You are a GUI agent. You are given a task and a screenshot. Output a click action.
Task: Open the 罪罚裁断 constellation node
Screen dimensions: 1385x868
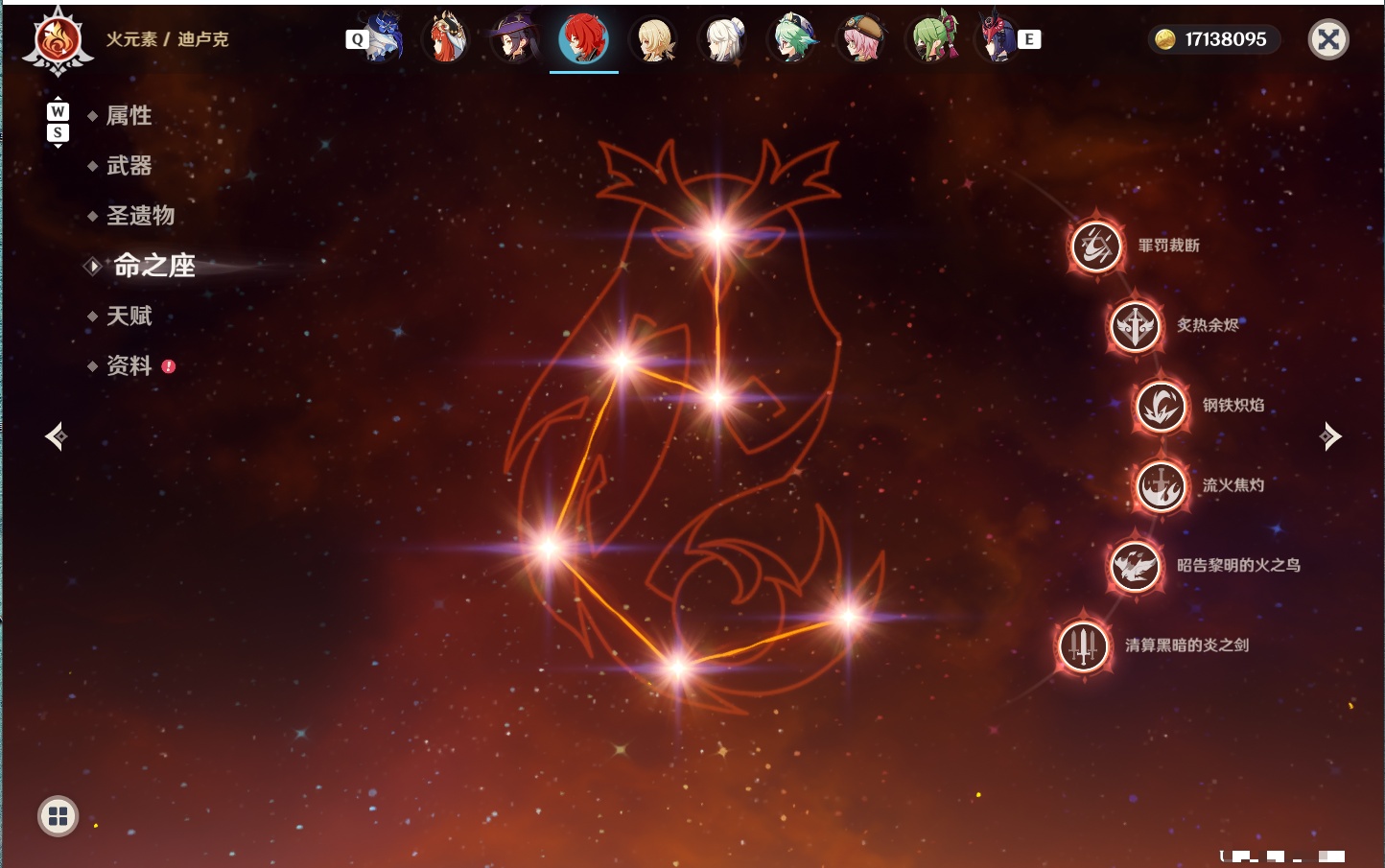pyautogui.click(x=1096, y=246)
